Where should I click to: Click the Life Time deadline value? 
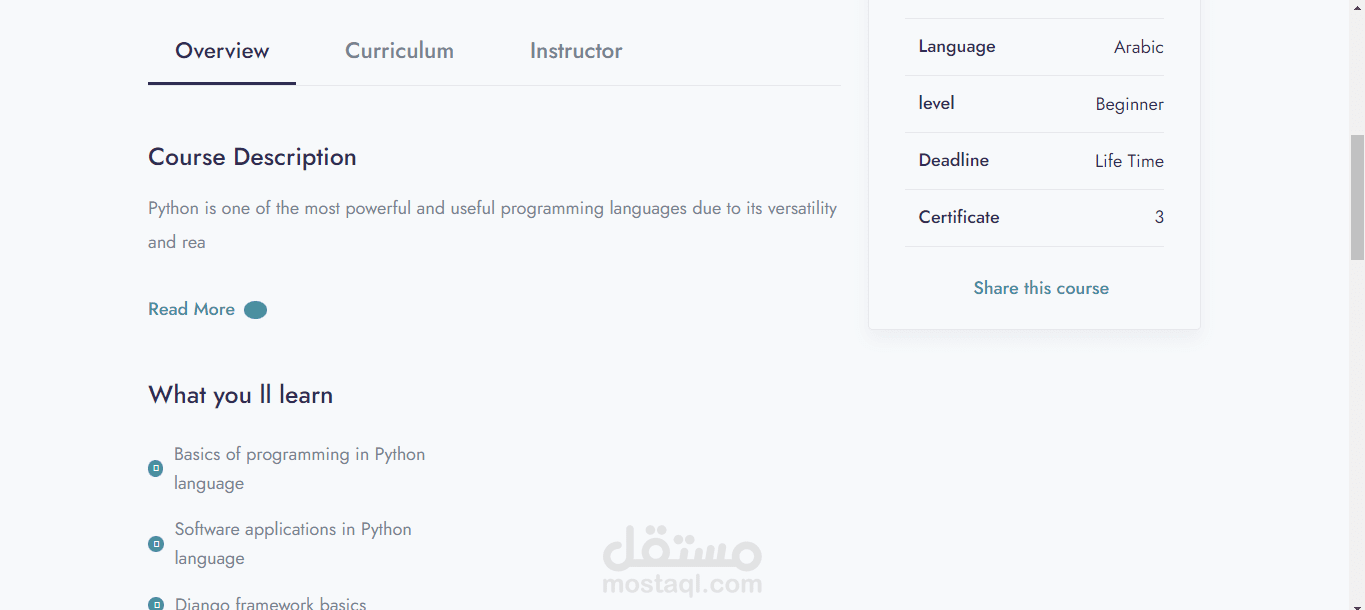1129,161
